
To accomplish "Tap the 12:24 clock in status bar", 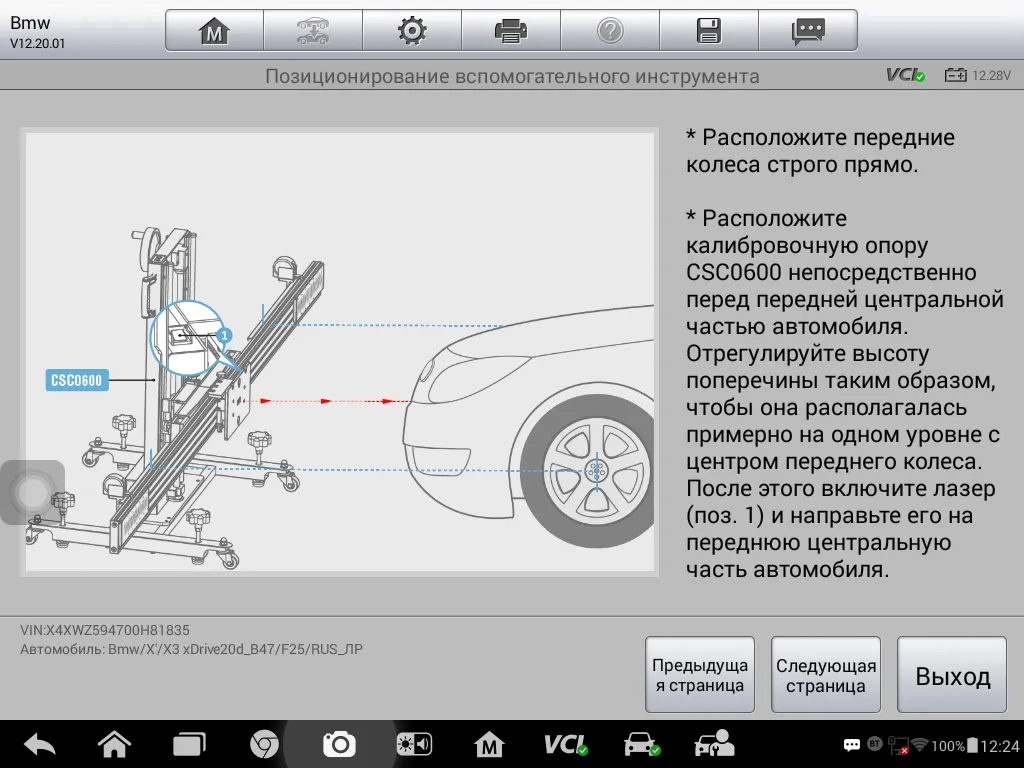I will click(1000, 745).
